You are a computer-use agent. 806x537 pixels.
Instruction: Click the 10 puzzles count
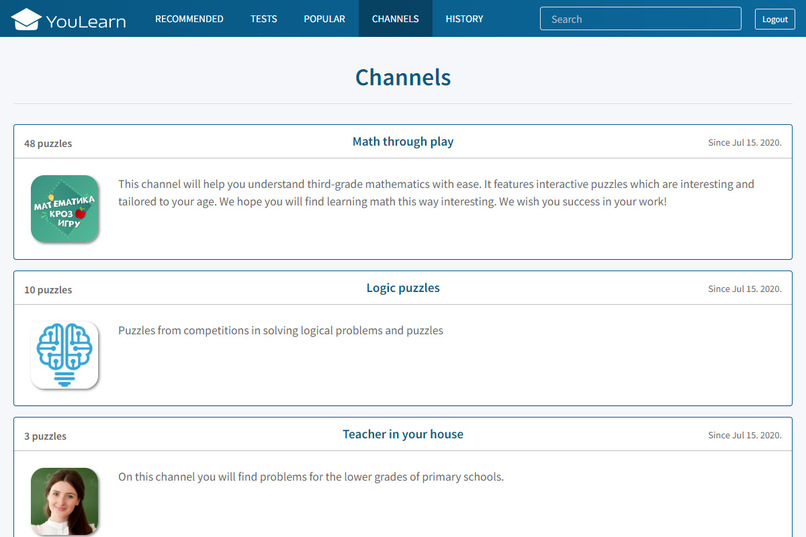(x=48, y=290)
